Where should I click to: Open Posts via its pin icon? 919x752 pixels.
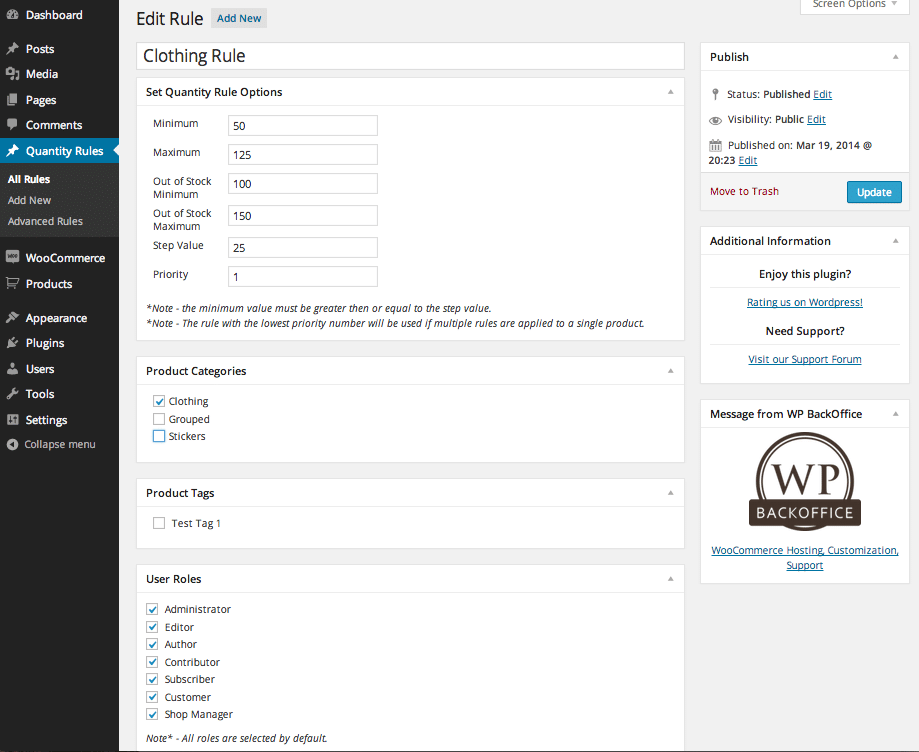12,49
